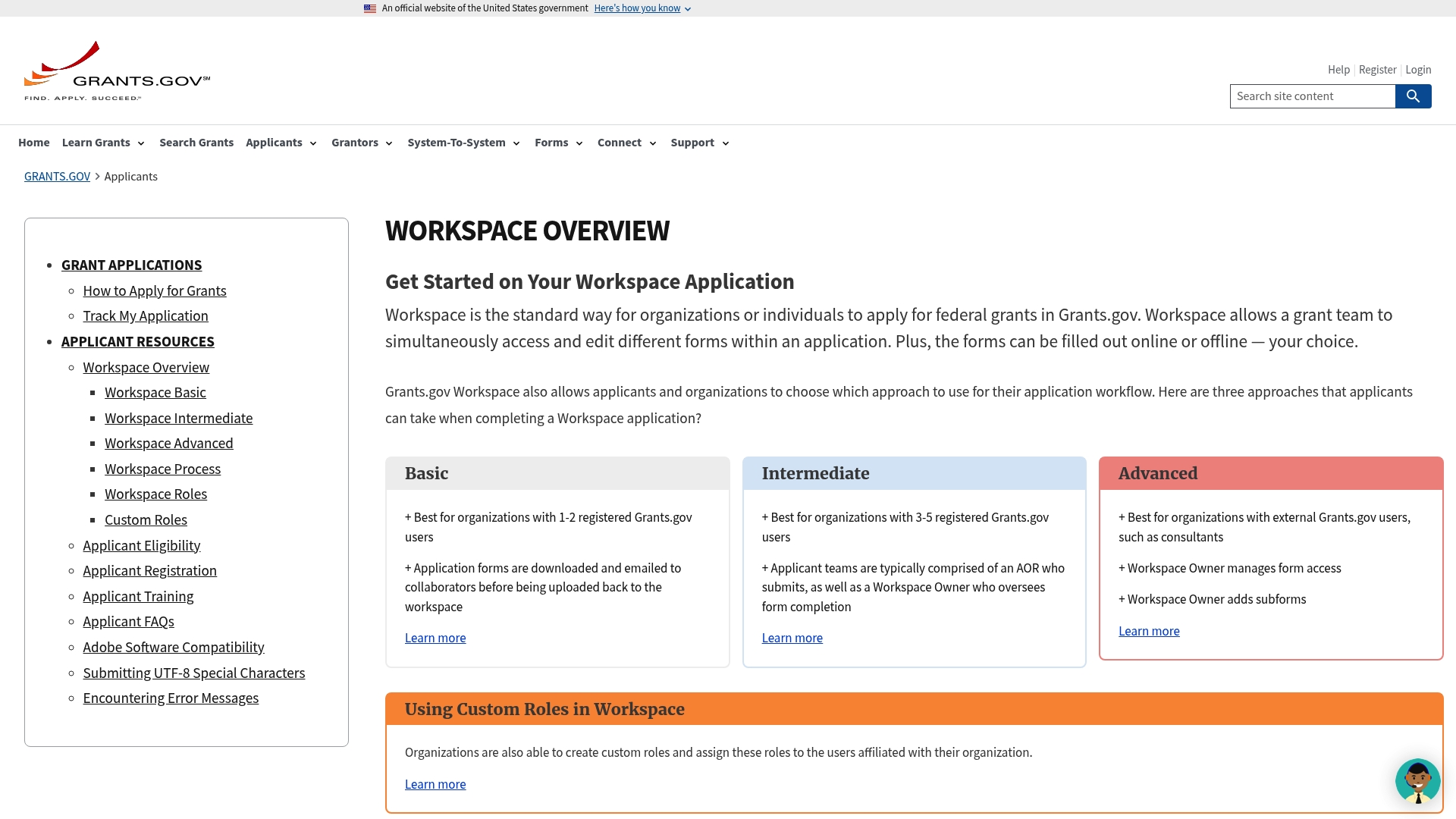Image resolution: width=1456 pixels, height=819 pixels.
Task: Expand the Support menu chevron
Action: [726, 143]
